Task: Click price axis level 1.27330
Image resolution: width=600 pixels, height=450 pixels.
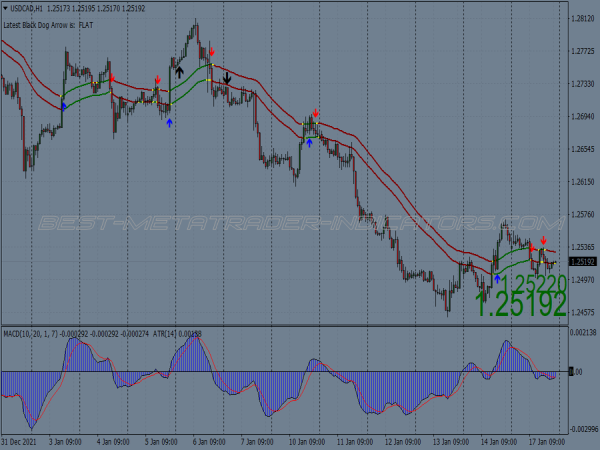Action: [583, 84]
